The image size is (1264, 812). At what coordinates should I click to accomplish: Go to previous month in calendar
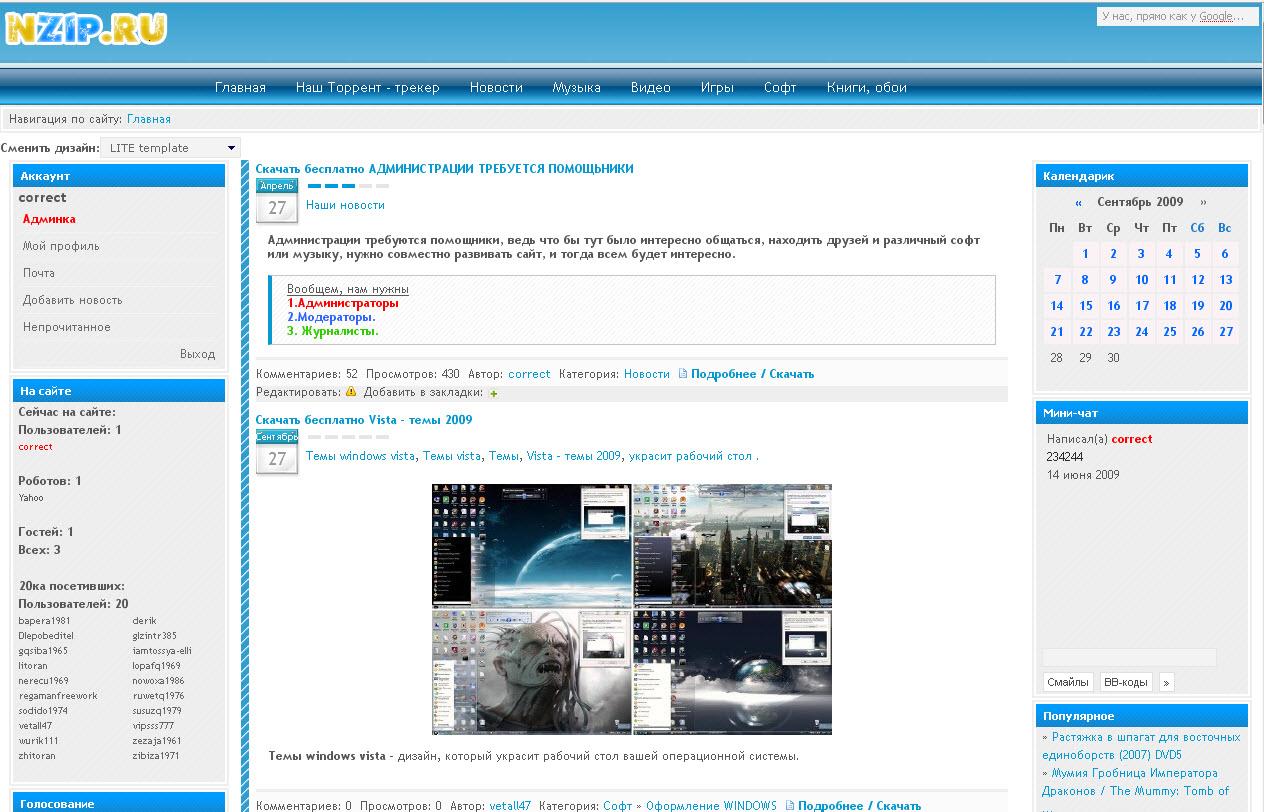click(1079, 202)
